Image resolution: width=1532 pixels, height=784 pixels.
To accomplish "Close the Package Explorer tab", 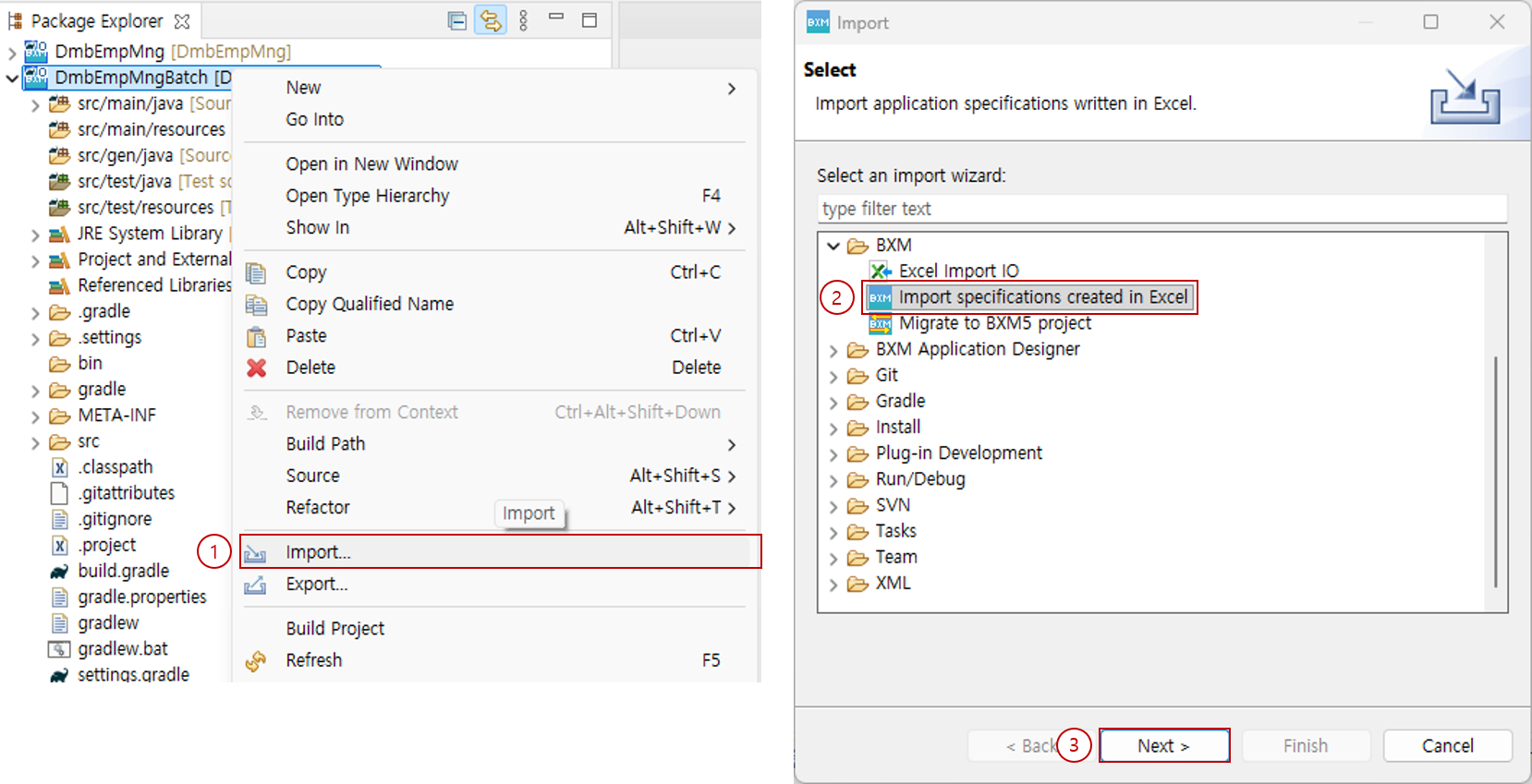I will click(182, 20).
